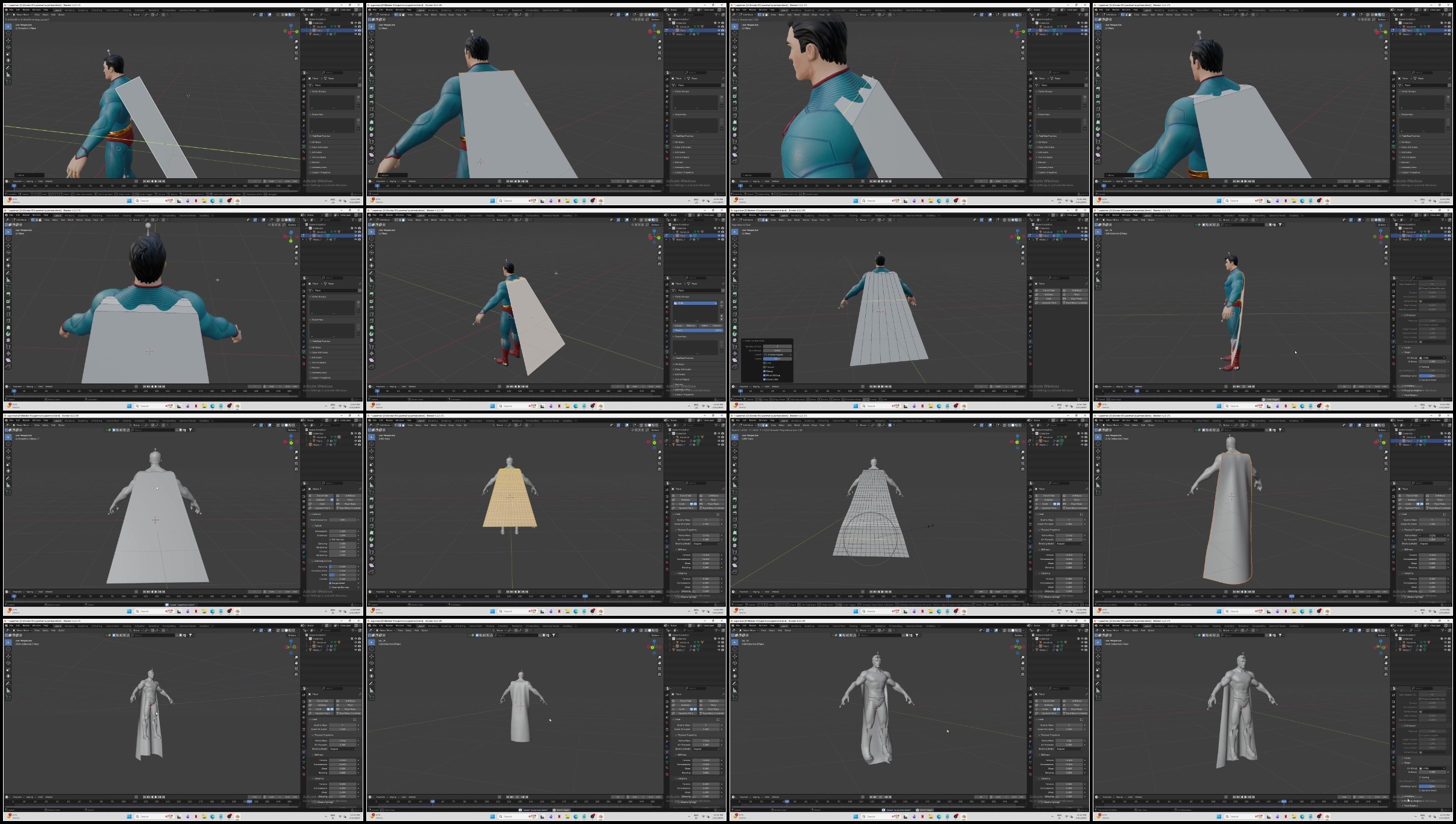Enable face select mode in head close-up frame
This screenshot has height=824, width=1456.
point(766,14)
